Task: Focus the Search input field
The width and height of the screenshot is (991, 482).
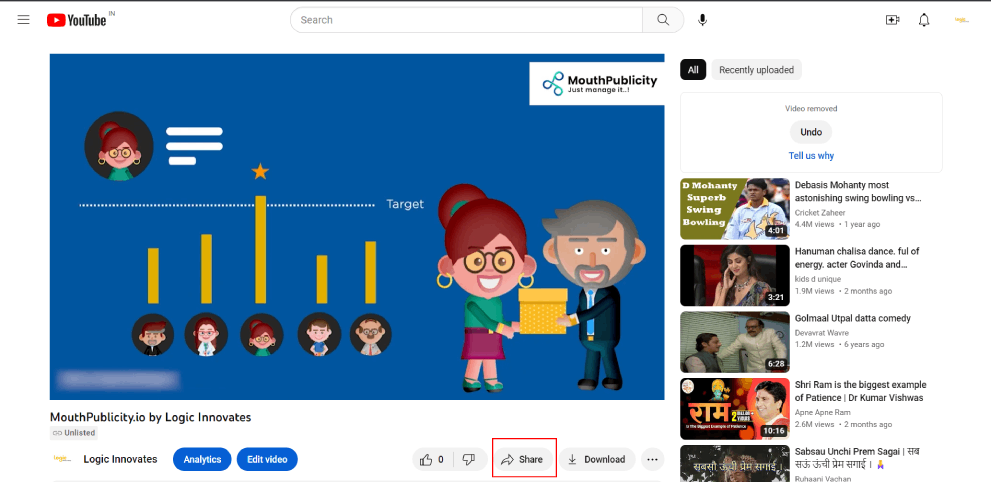Action: click(466, 20)
